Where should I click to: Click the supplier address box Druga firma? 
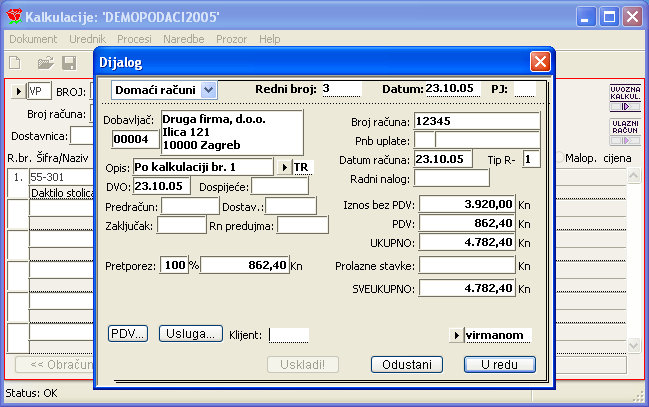[232, 132]
